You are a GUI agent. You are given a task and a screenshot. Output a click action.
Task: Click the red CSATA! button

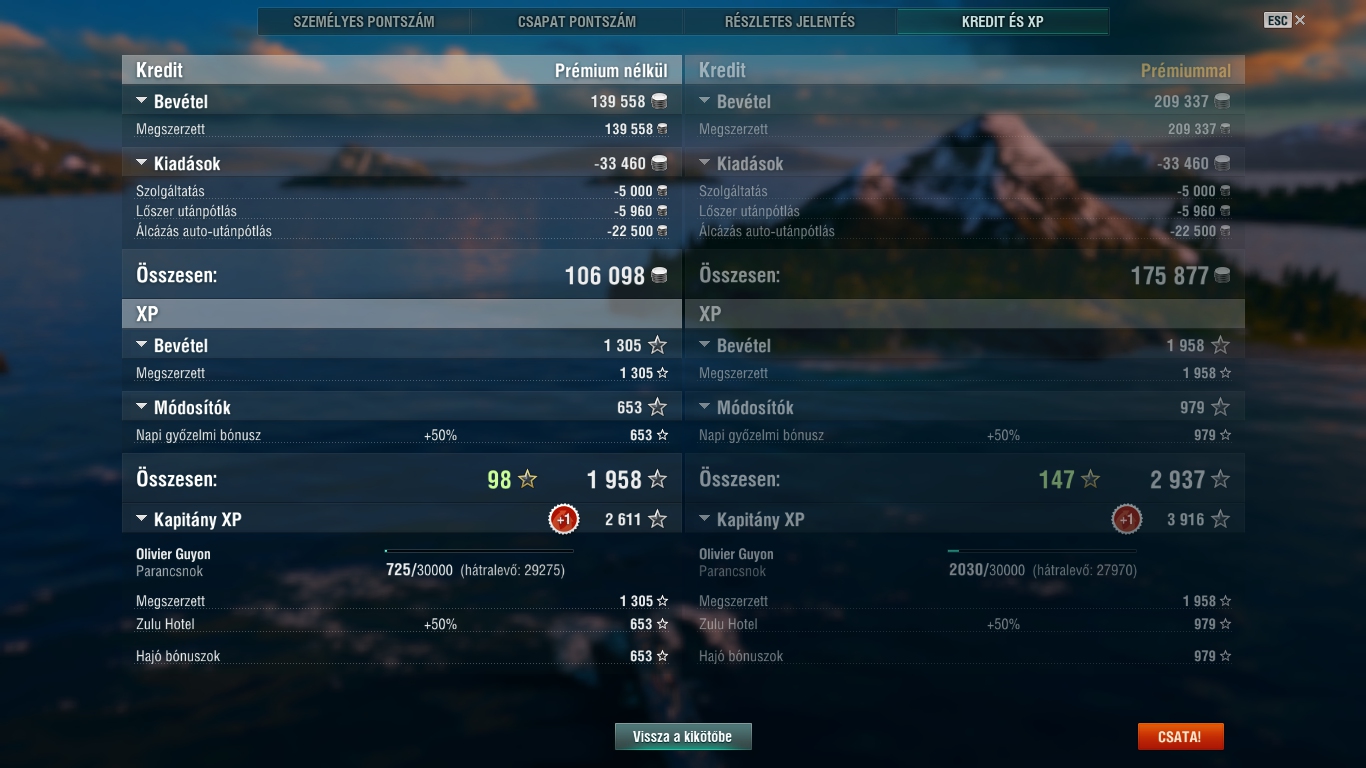[x=1180, y=737]
